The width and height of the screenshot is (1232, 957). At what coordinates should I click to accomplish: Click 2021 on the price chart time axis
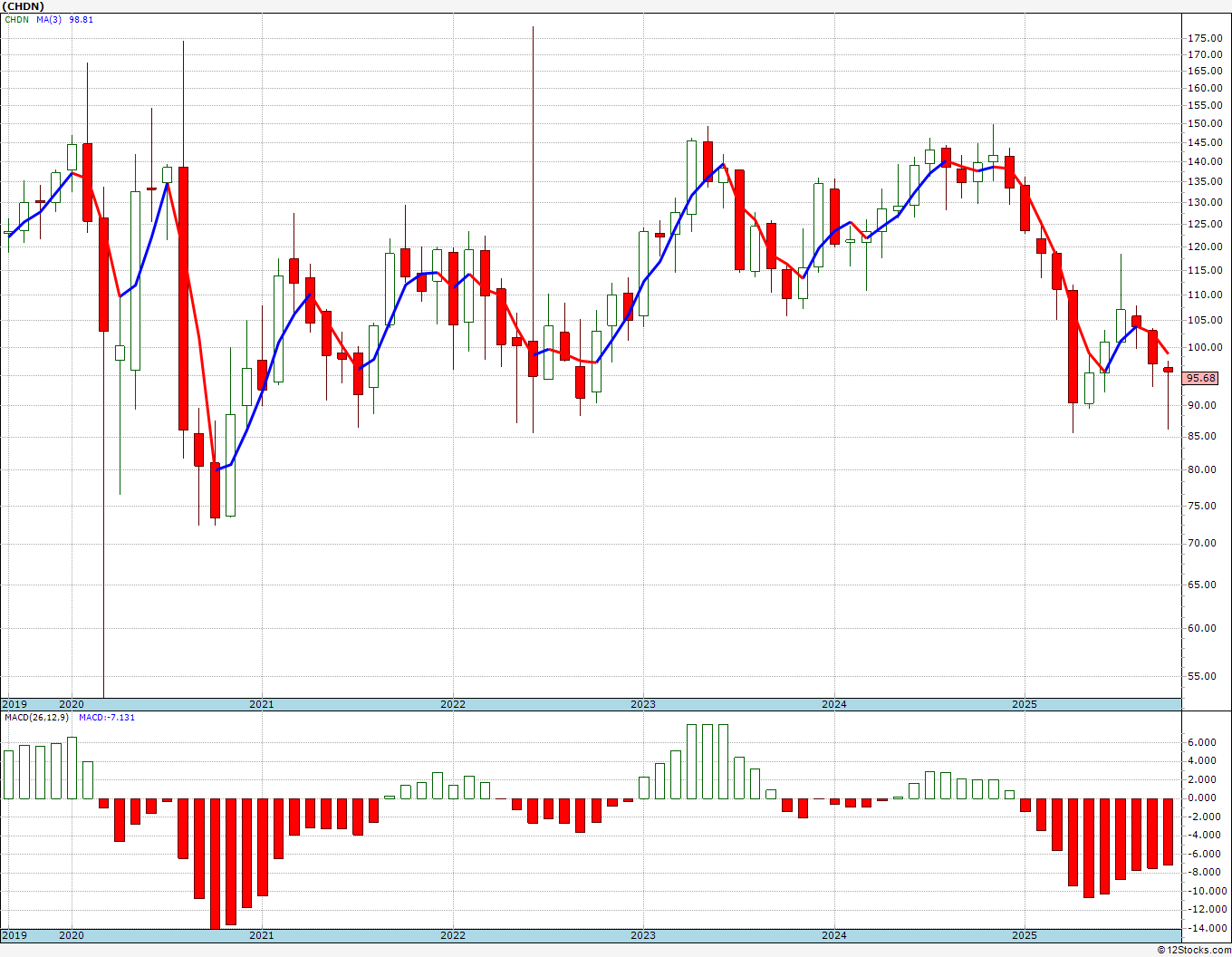click(261, 704)
